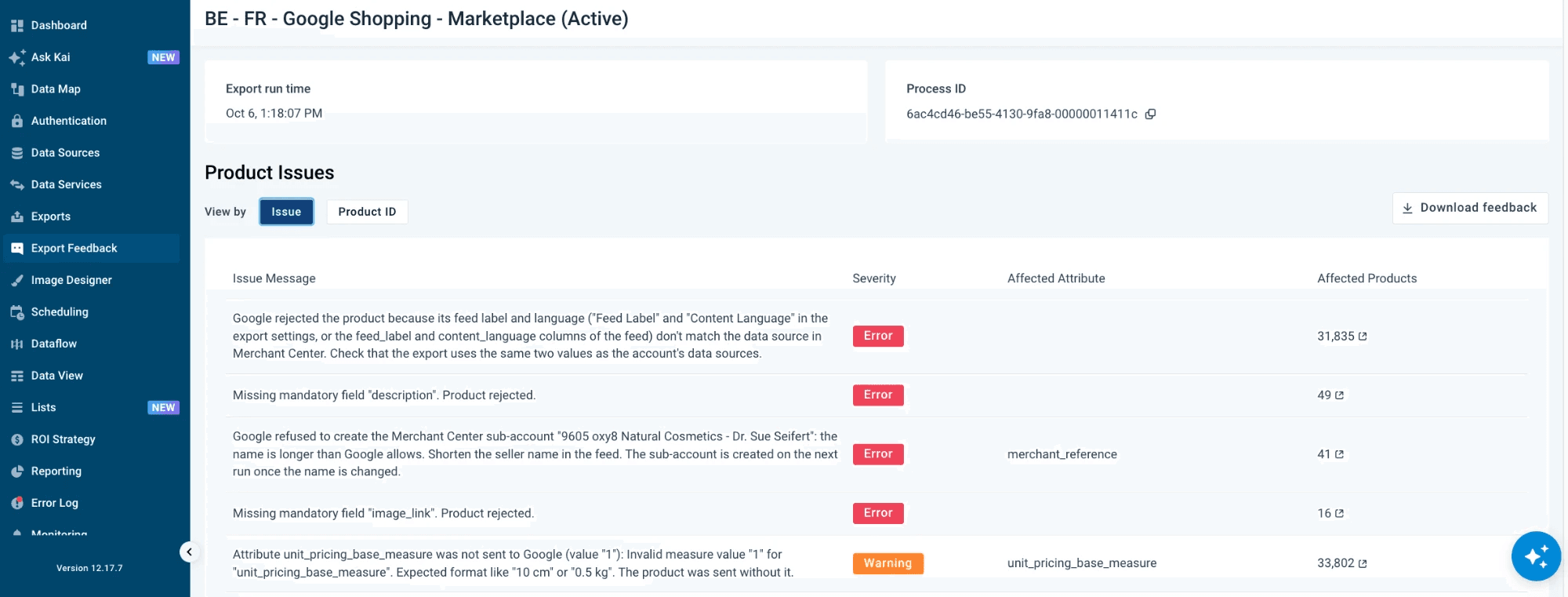Click the unit_pricing_base_measure attribute cell
This screenshot has height=597, width=1568.
tap(1082, 563)
